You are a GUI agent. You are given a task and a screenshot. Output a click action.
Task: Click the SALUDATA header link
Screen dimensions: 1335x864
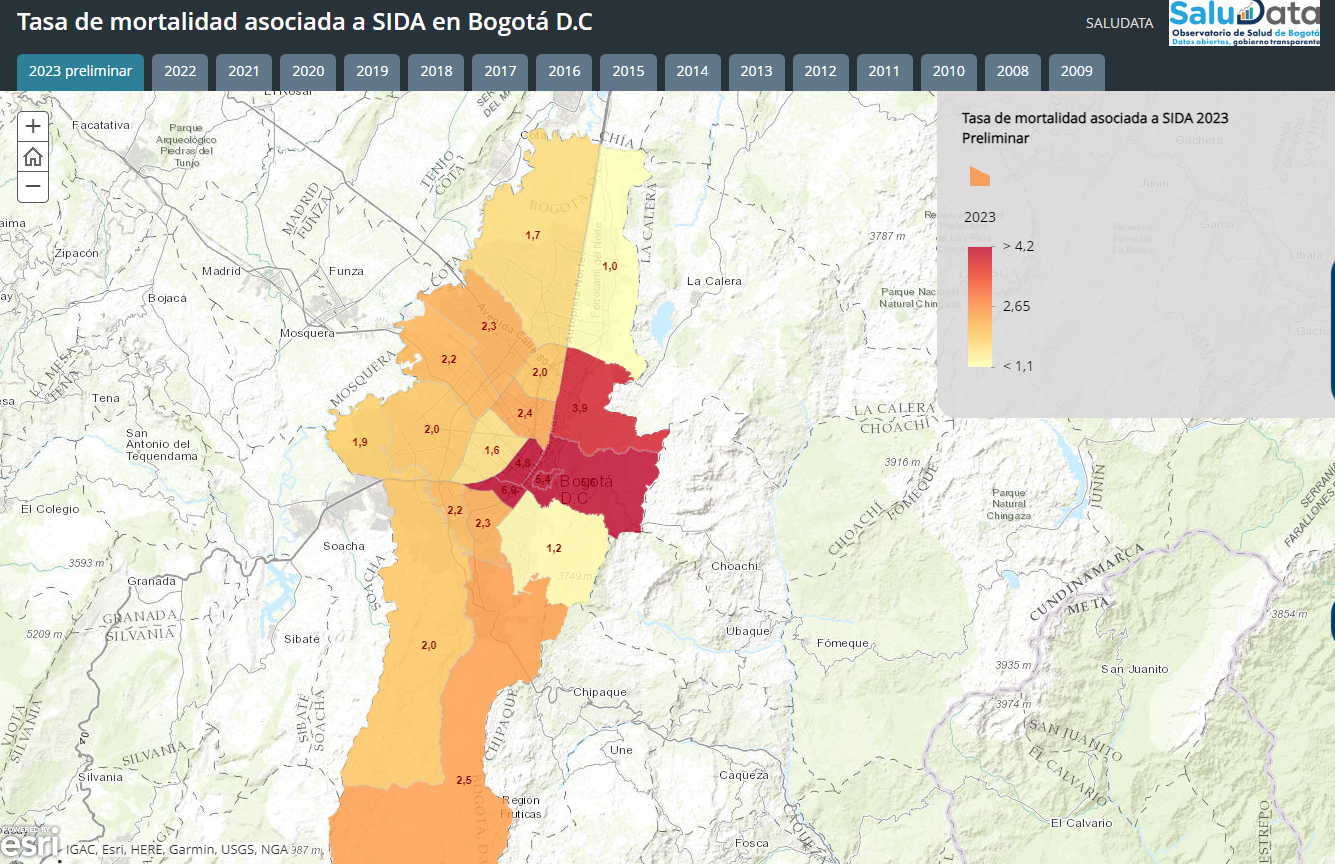(1119, 23)
